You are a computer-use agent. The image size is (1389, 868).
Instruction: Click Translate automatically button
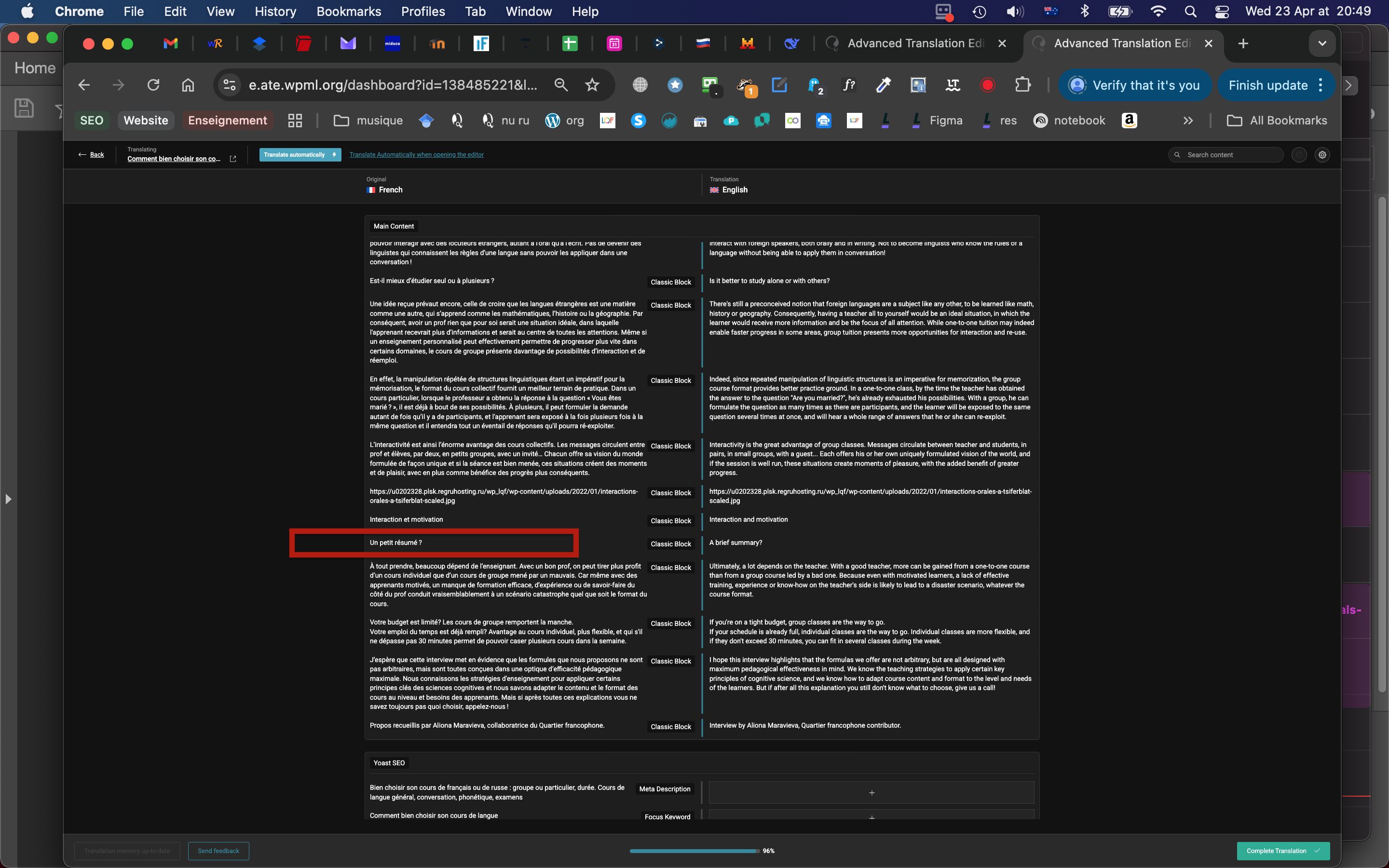pyautogui.click(x=300, y=154)
